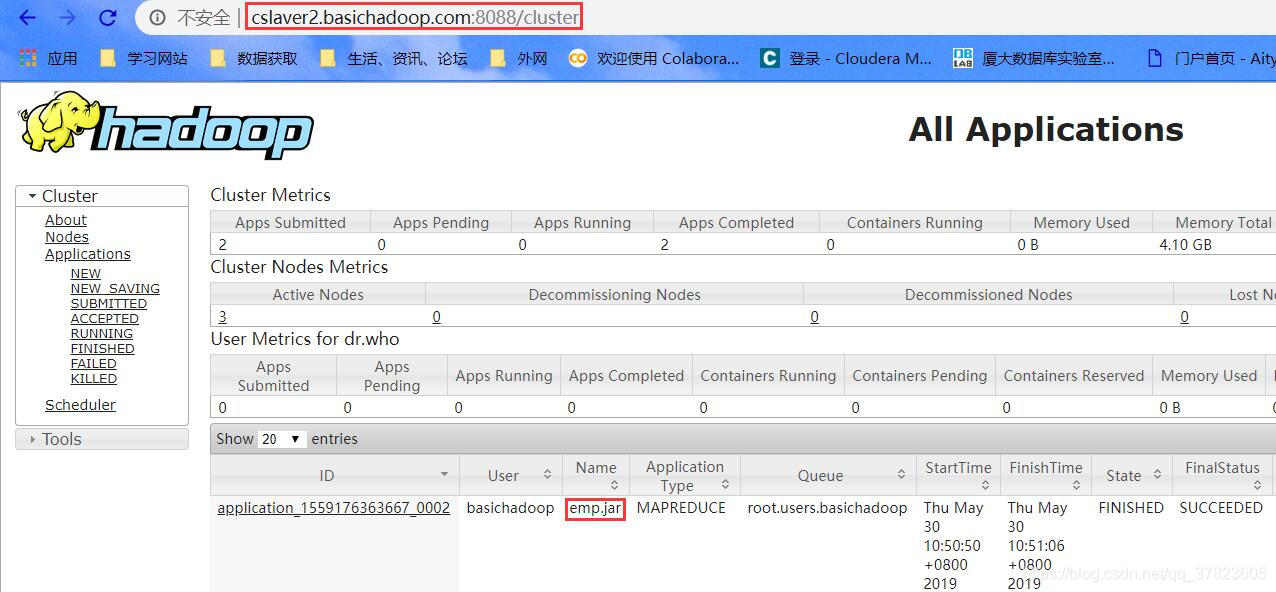Open the 外网 bookmark folder

click(518, 58)
